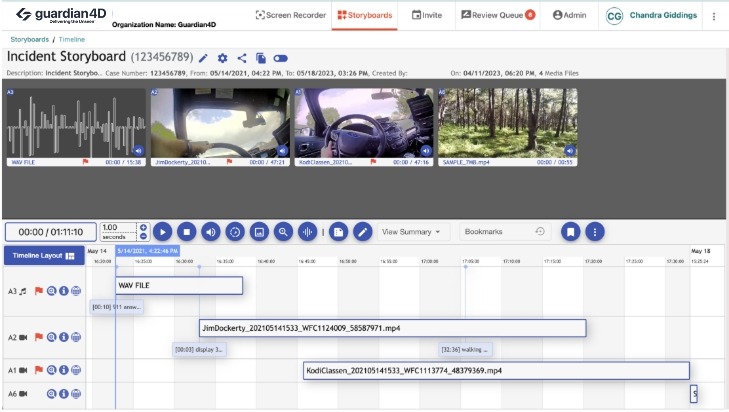The image size is (729, 412).
Task: Show info for track A1
Action: pos(64,370)
